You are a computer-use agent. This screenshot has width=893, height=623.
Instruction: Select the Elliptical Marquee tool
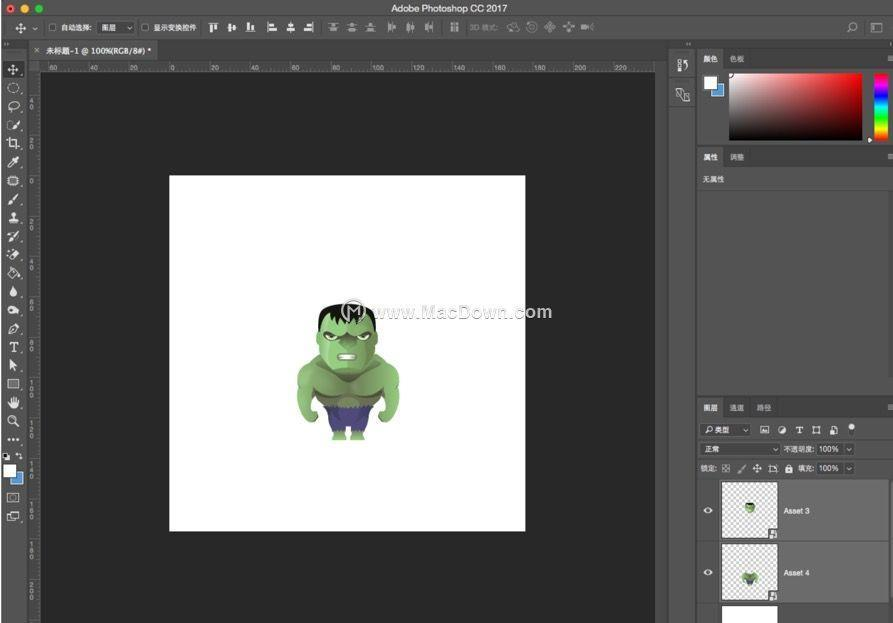(13, 88)
